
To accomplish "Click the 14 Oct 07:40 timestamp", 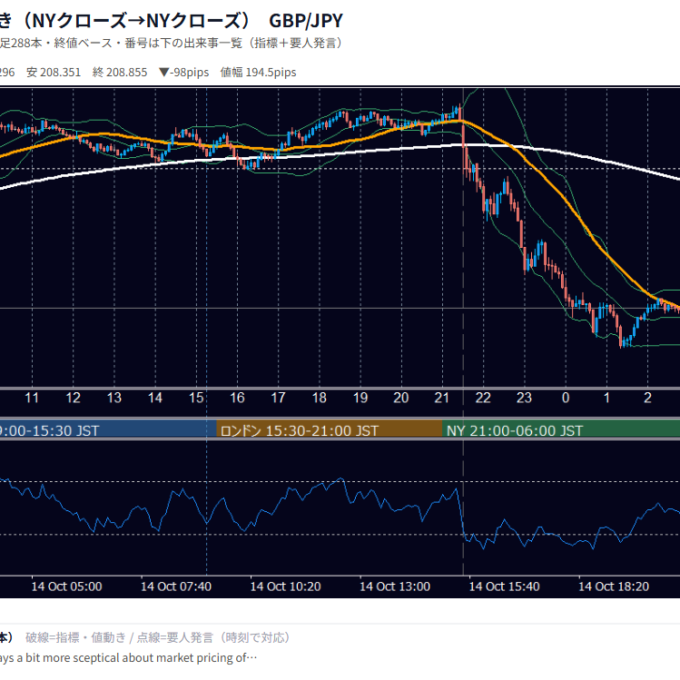I will [x=176, y=586].
